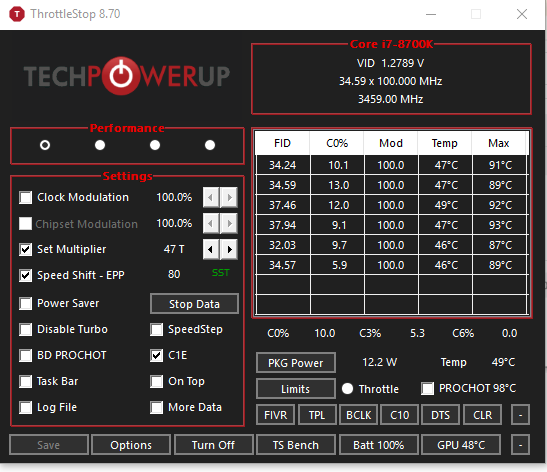
Task: Select the third Performance profile radio button
Action: coord(155,145)
